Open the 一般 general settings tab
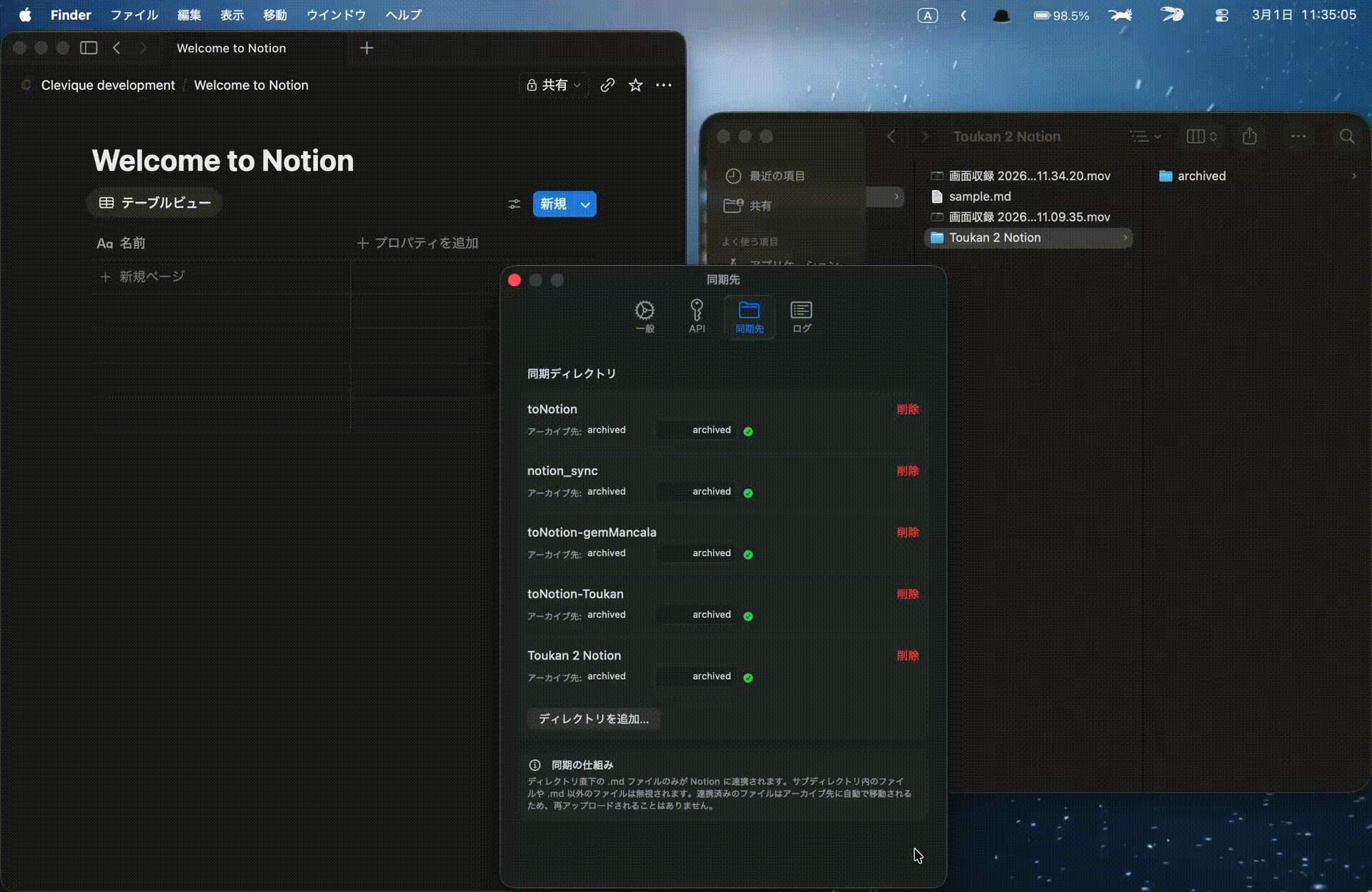This screenshot has height=892, width=1372. click(645, 317)
